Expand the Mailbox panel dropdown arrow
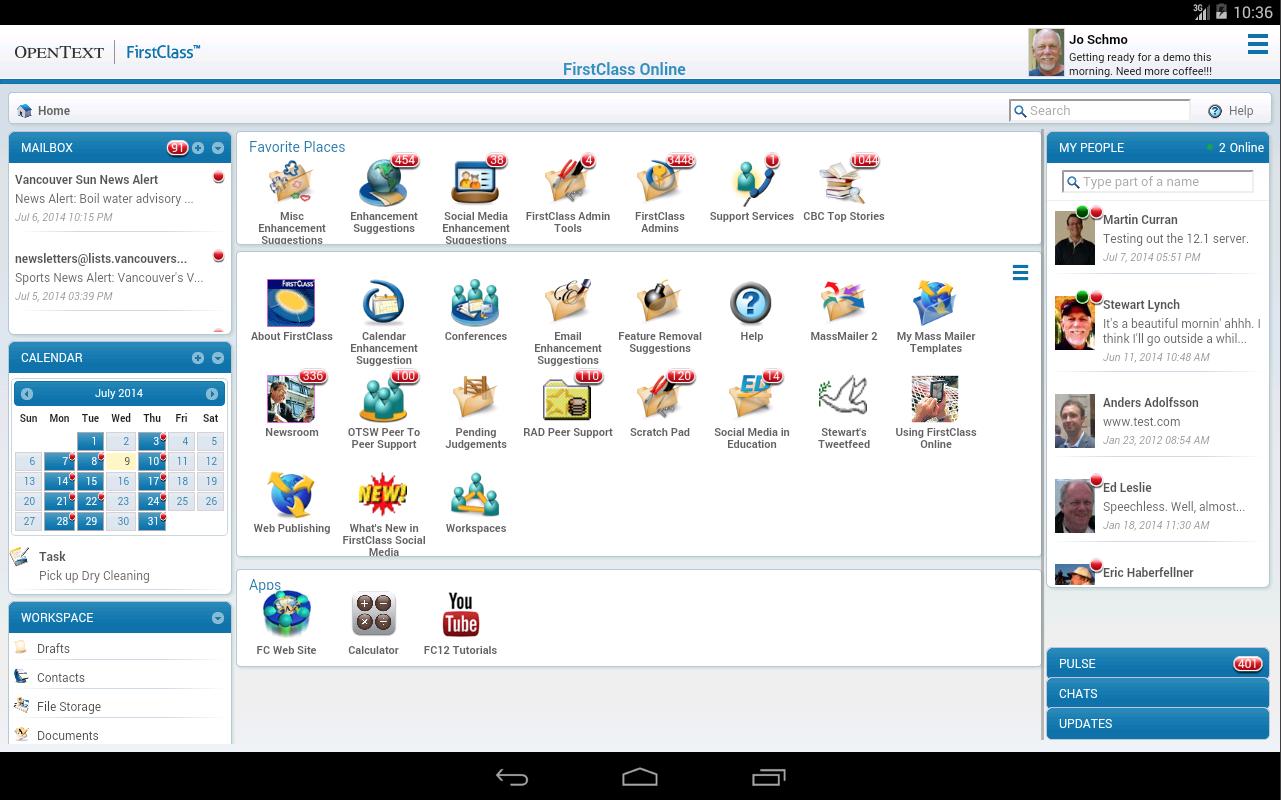The width and height of the screenshot is (1281, 800). pos(218,148)
